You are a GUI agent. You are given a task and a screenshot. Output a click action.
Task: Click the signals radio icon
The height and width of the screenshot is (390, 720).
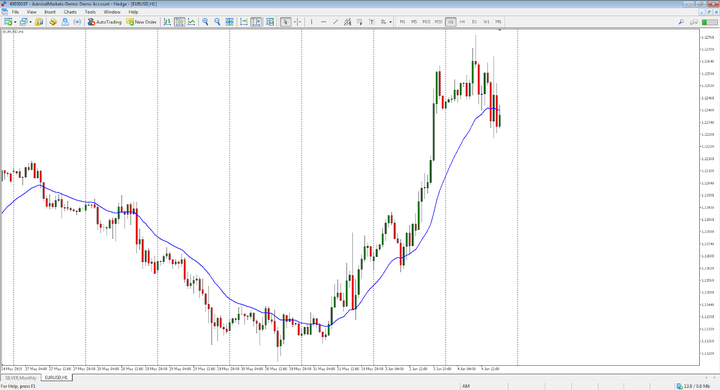point(77,22)
